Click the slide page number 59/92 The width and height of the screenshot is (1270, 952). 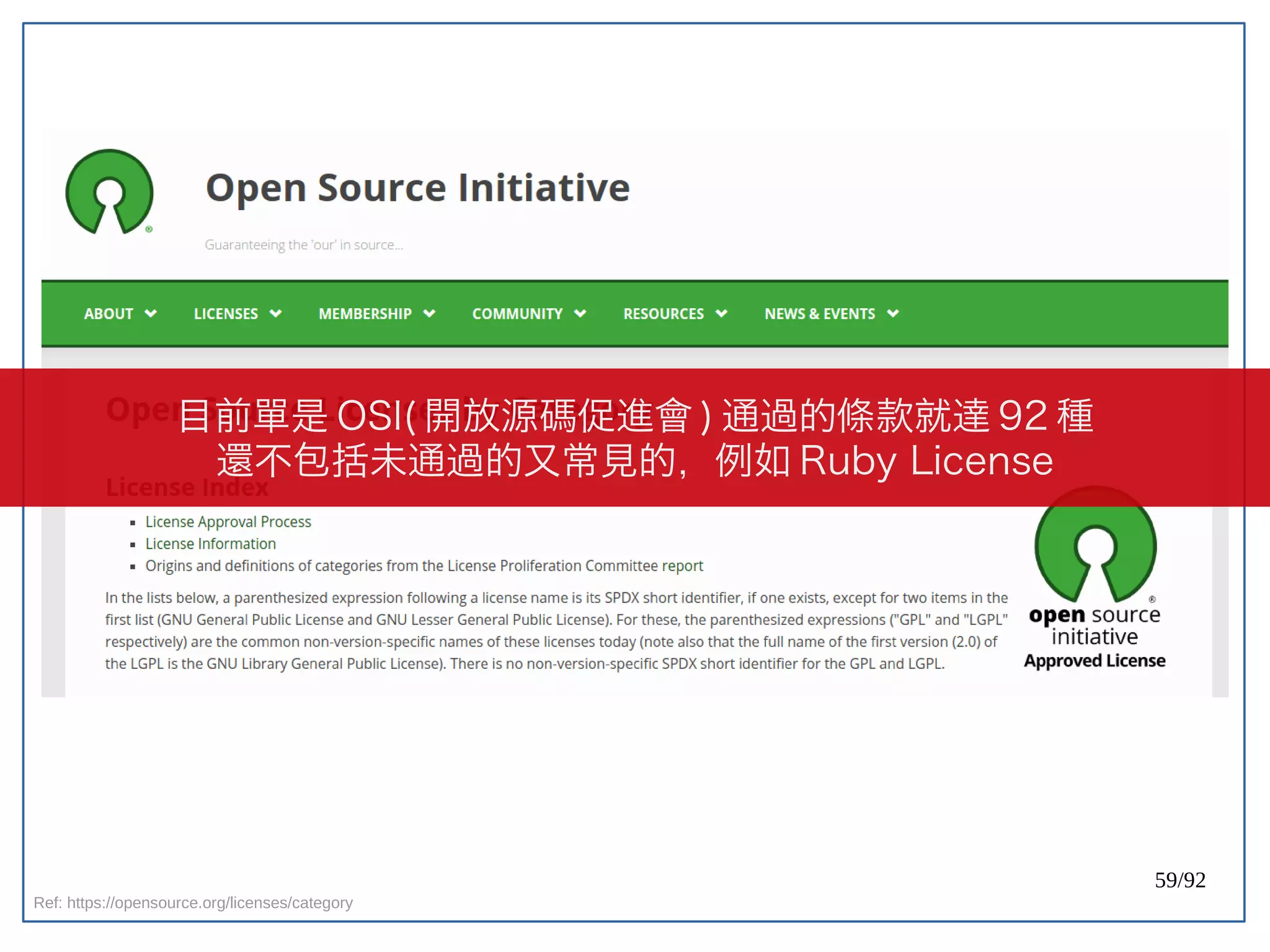coord(1180,880)
